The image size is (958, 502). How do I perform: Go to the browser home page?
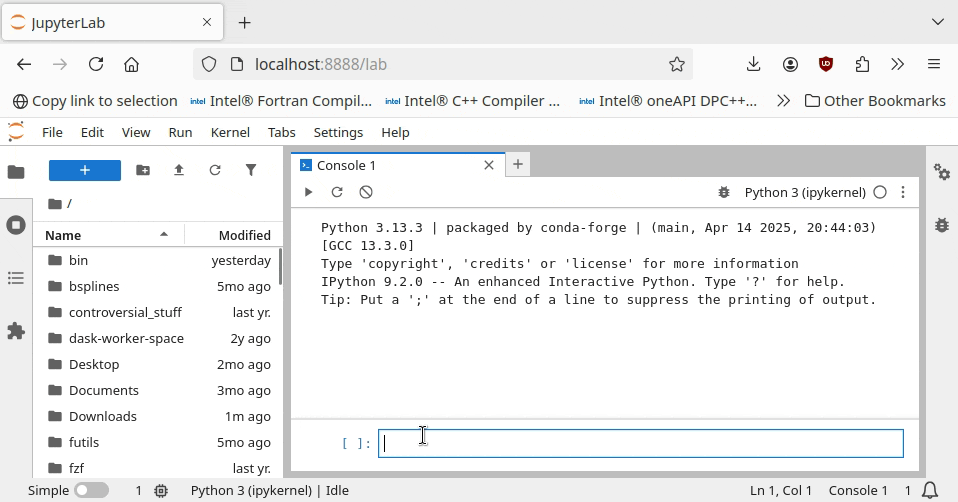(x=131, y=64)
